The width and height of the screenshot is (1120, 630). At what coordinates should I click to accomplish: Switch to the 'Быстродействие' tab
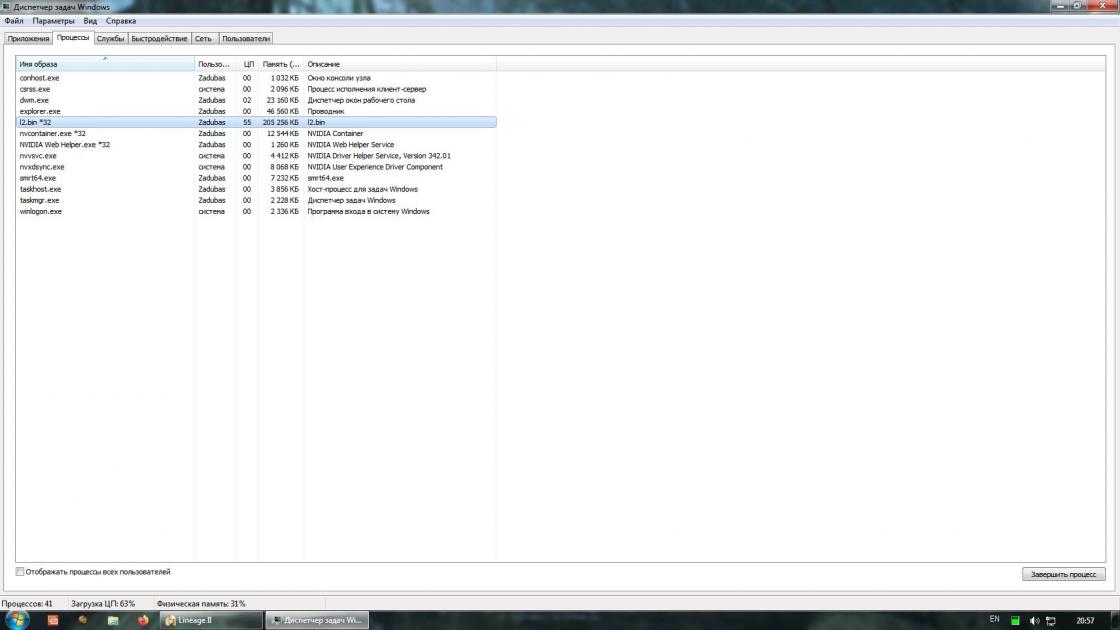[x=159, y=39]
